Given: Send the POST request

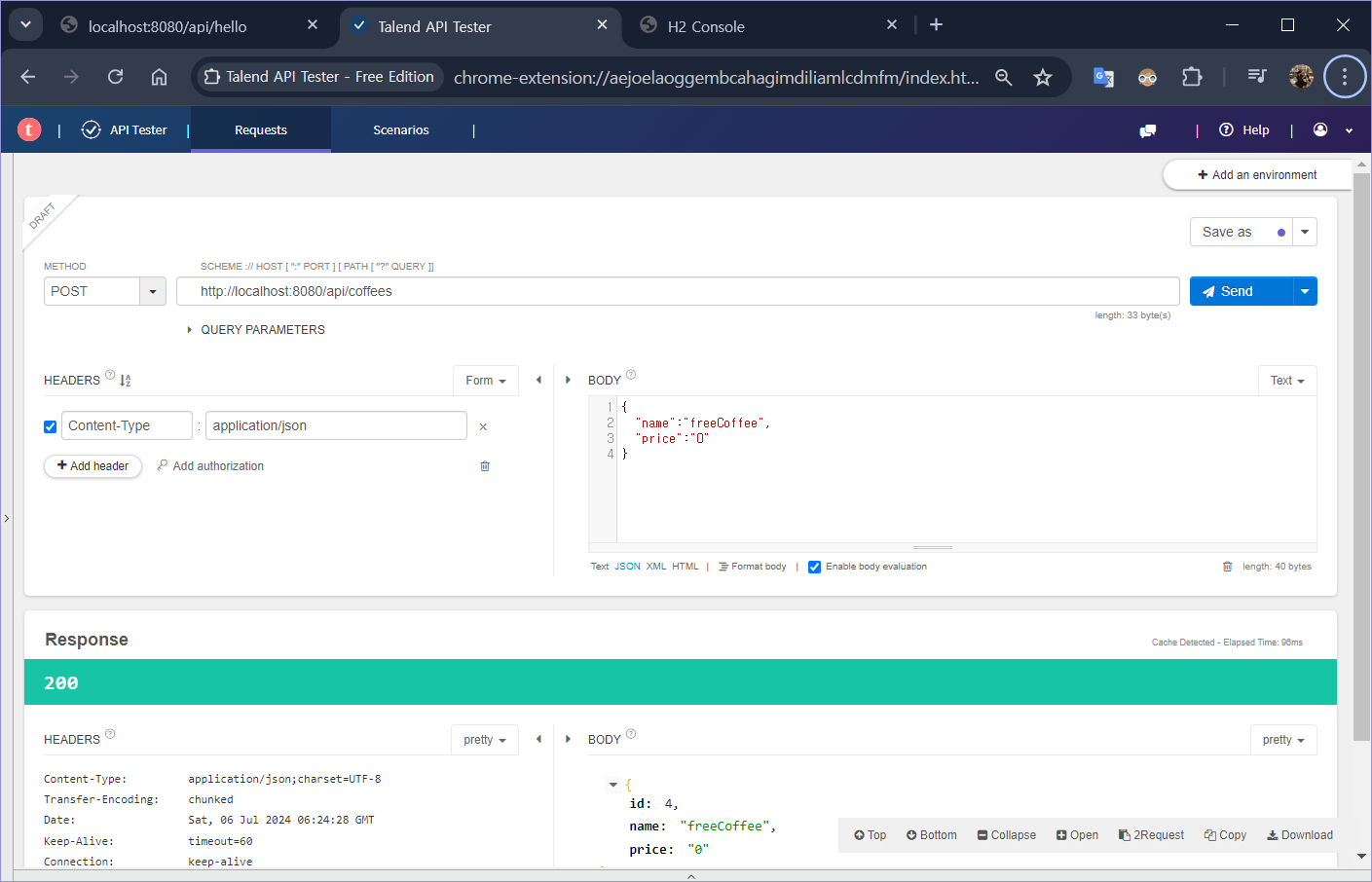Looking at the screenshot, I should 1242,291.
